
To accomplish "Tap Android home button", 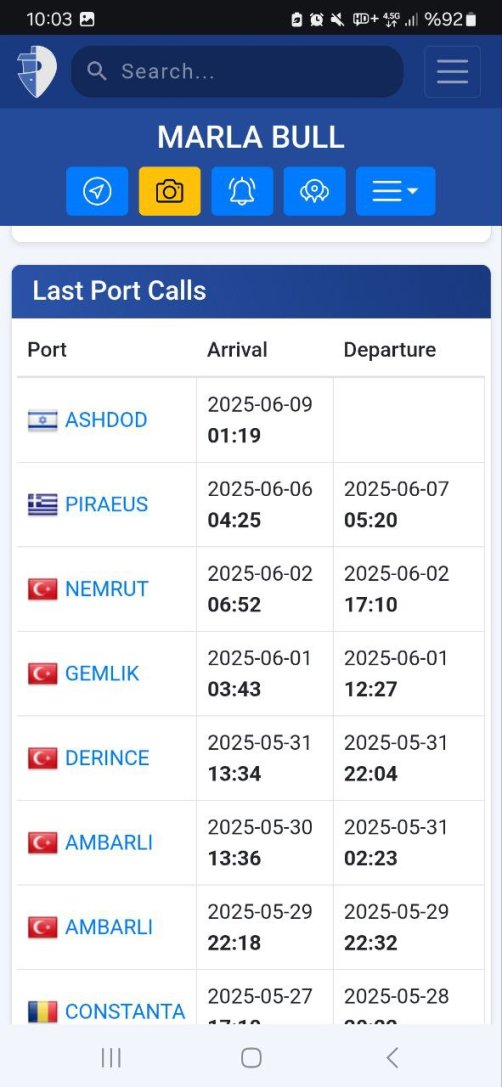I will [x=251, y=1058].
